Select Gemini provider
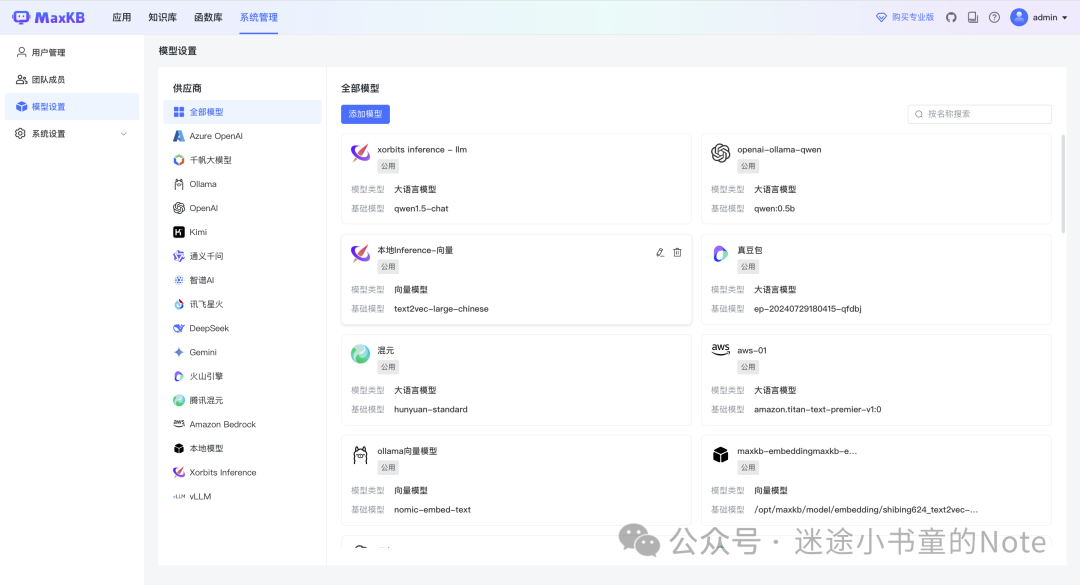The image size is (1080, 585). tap(242, 352)
